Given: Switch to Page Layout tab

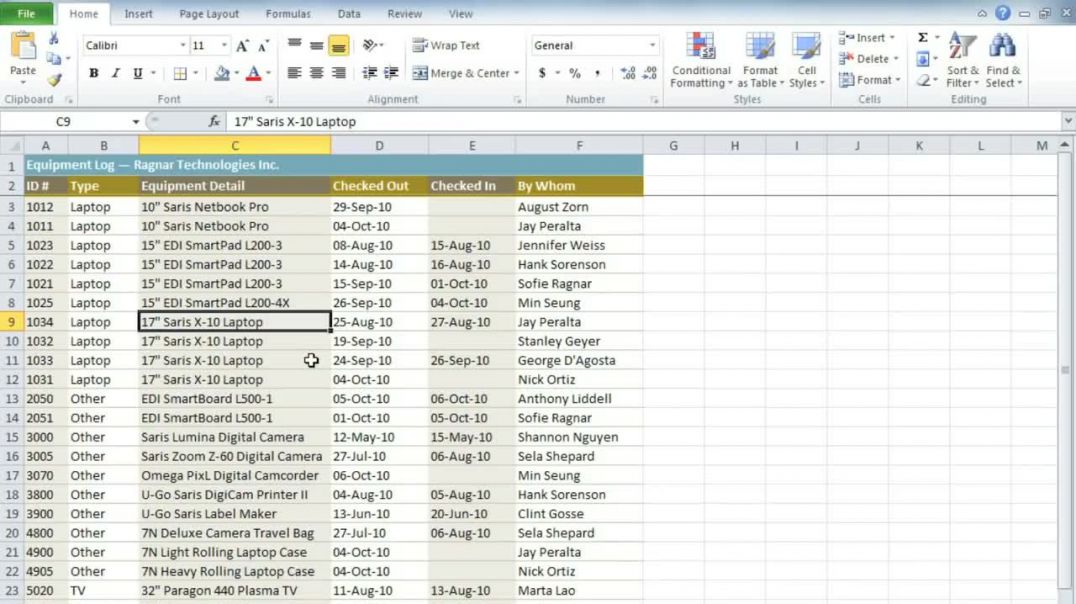Looking at the screenshot, I should click(x=209, y=13).
